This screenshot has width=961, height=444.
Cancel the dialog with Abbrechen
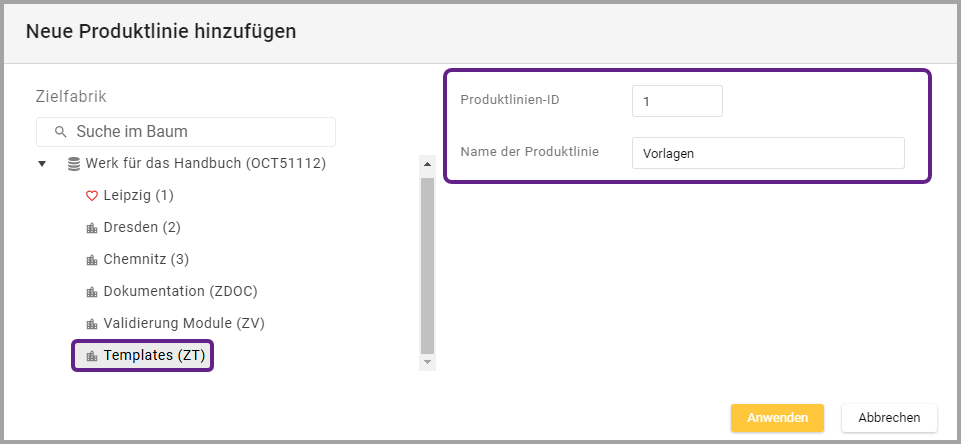pos(888,417)
